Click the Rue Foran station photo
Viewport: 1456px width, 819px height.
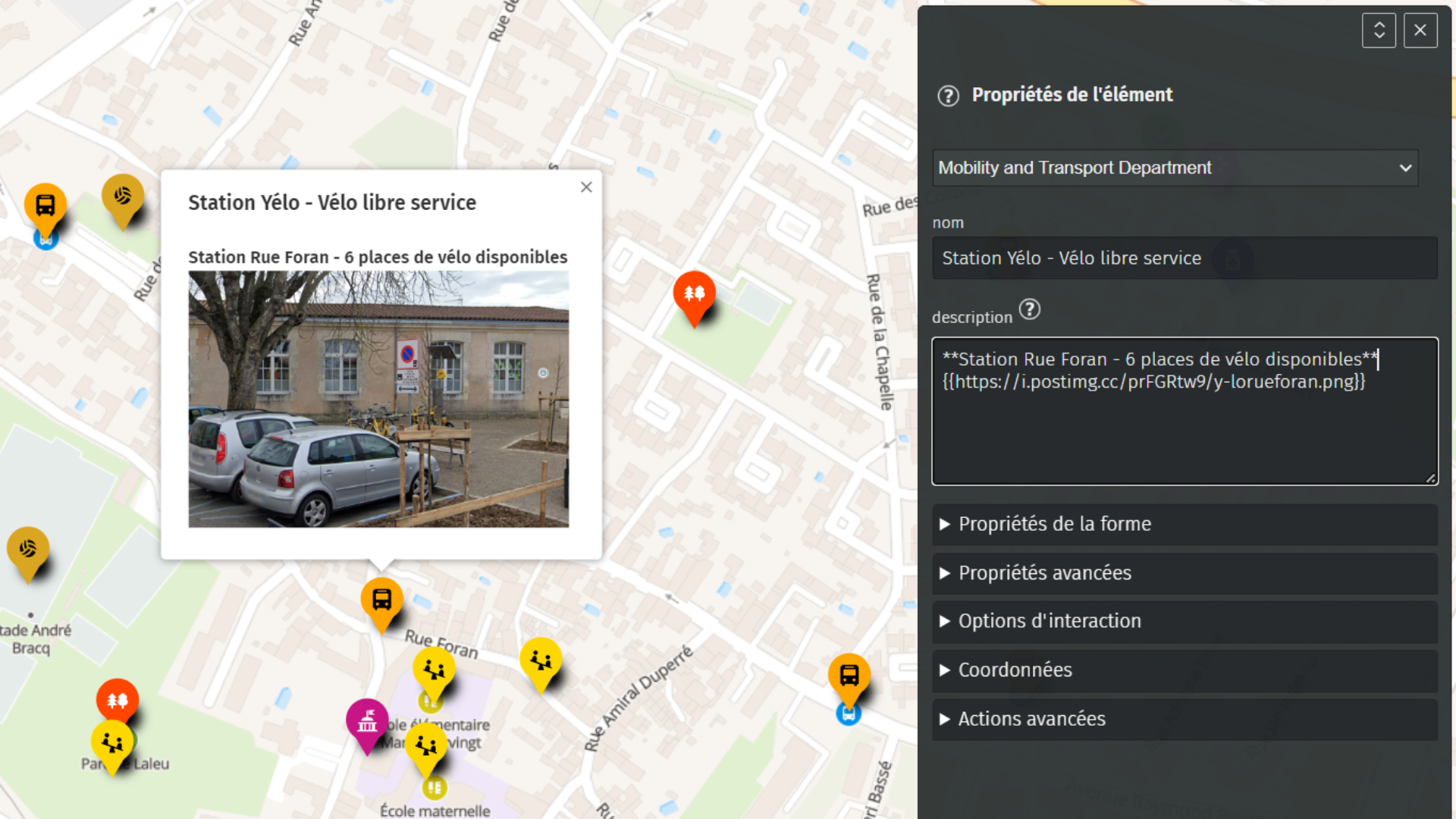coord(378,400)
